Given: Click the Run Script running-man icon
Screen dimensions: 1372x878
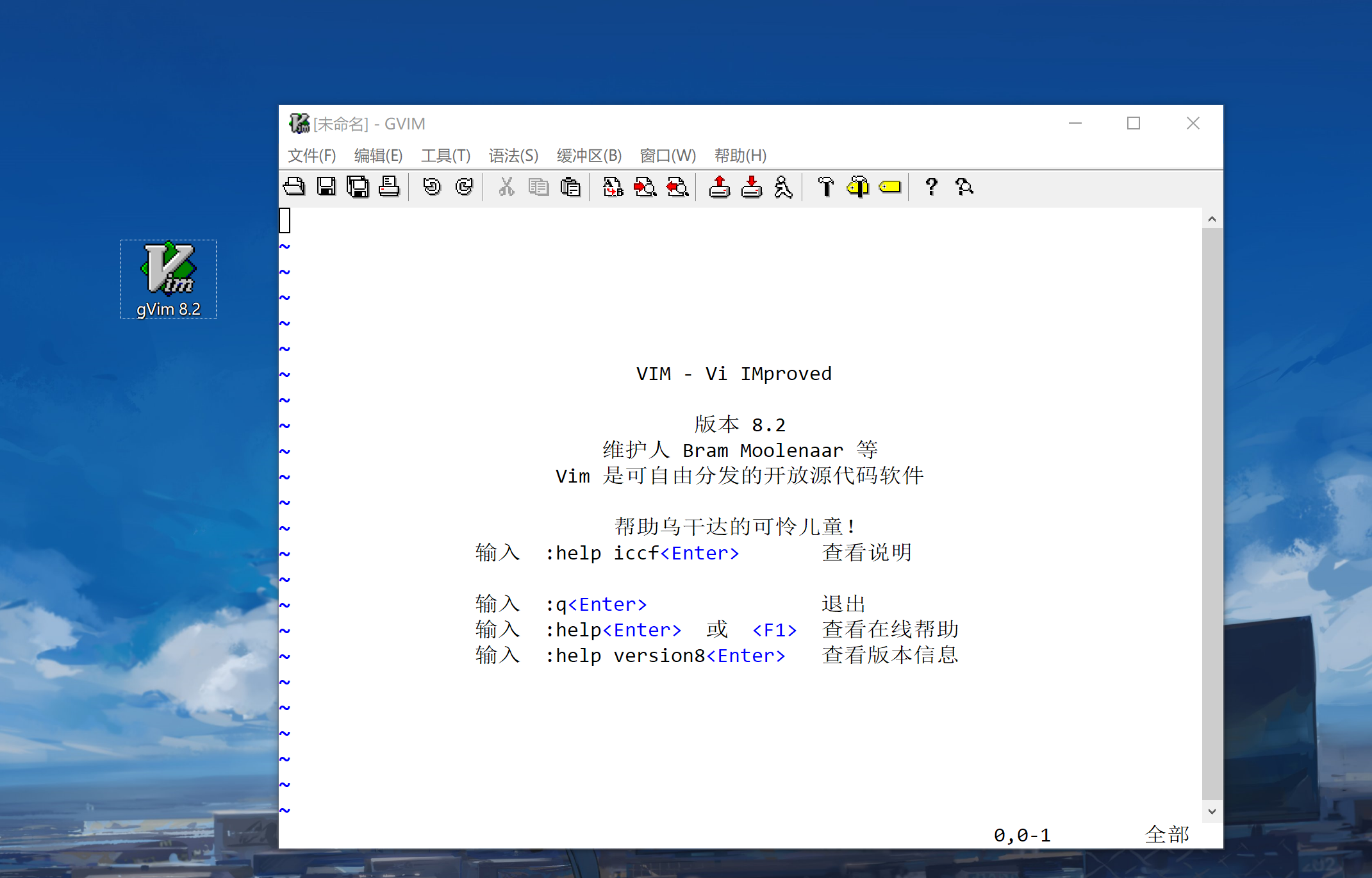Looking at the screenshot, I should pos(783,186).
